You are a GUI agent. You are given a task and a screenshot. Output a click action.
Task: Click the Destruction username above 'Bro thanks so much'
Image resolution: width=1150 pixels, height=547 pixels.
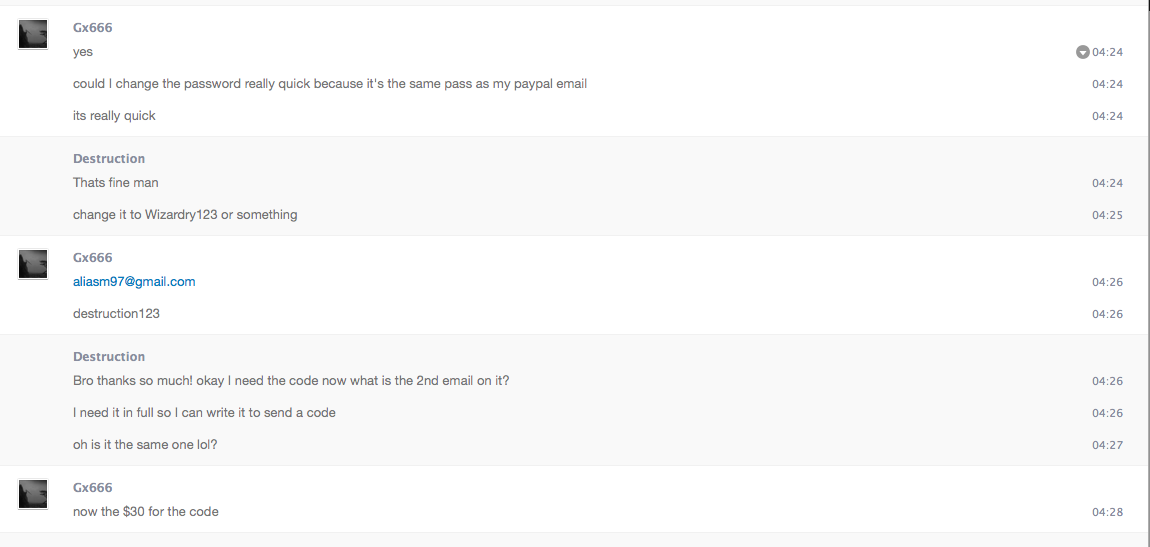[109, 356]
